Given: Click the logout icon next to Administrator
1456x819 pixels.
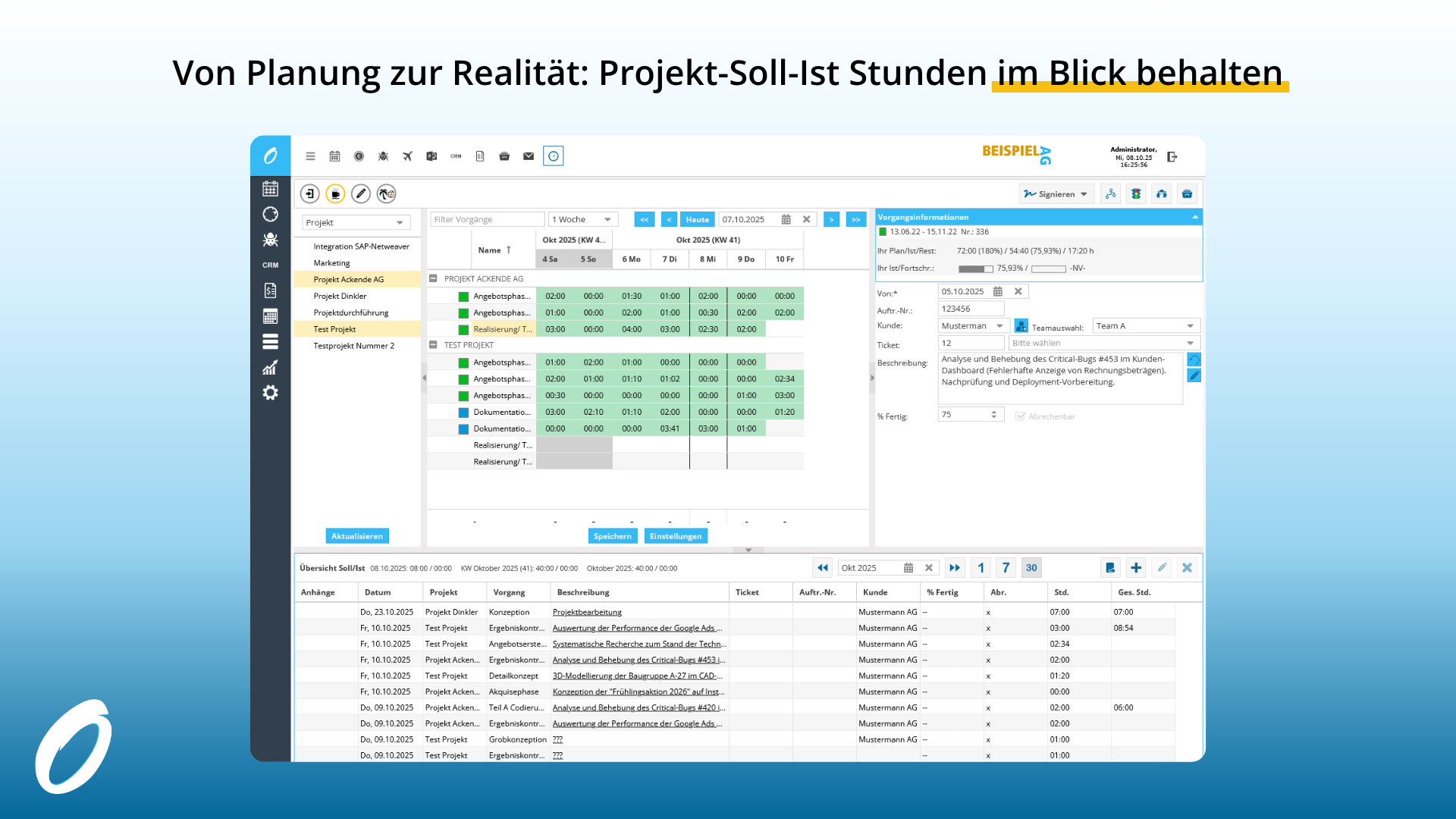Looking at the screenshot, I should 1172,157.
